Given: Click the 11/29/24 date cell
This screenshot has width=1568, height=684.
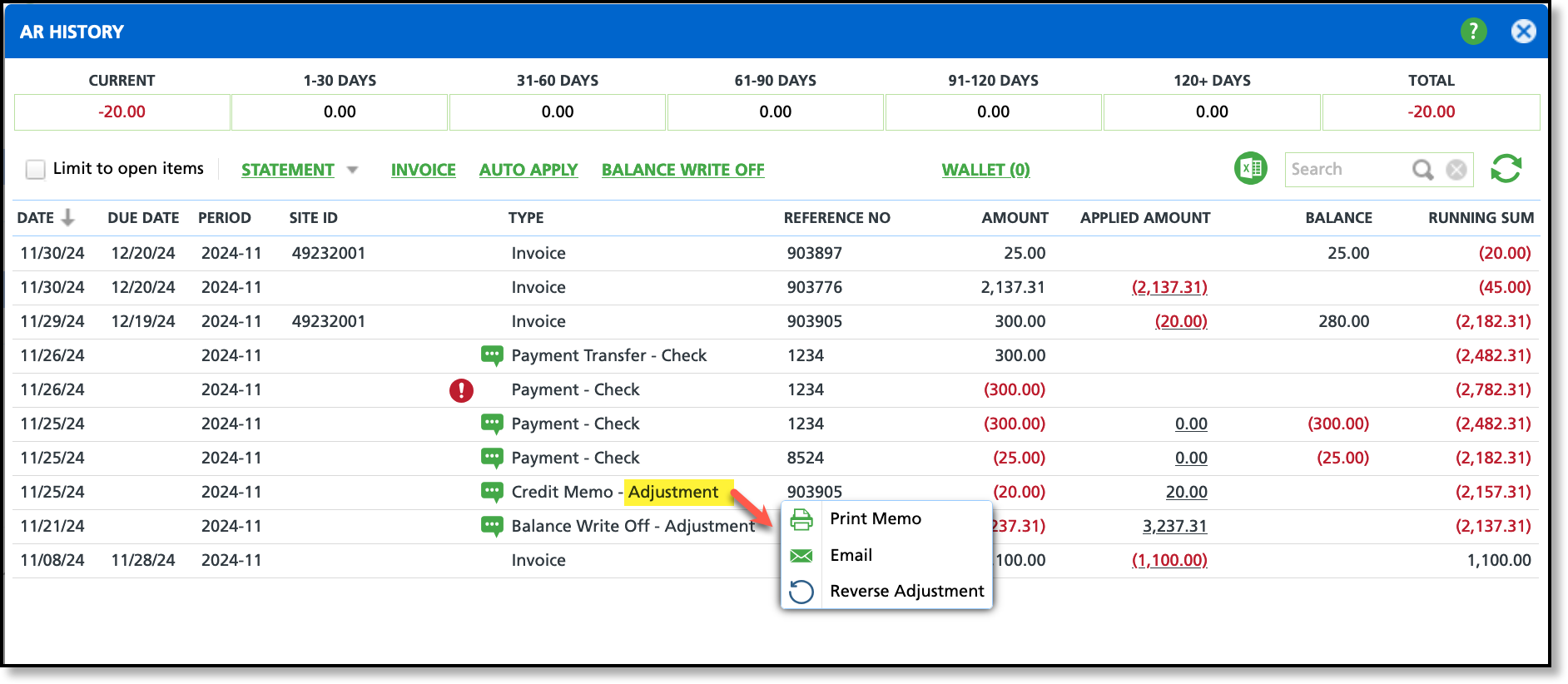Looking at the screenshot, I should [52, 321].
